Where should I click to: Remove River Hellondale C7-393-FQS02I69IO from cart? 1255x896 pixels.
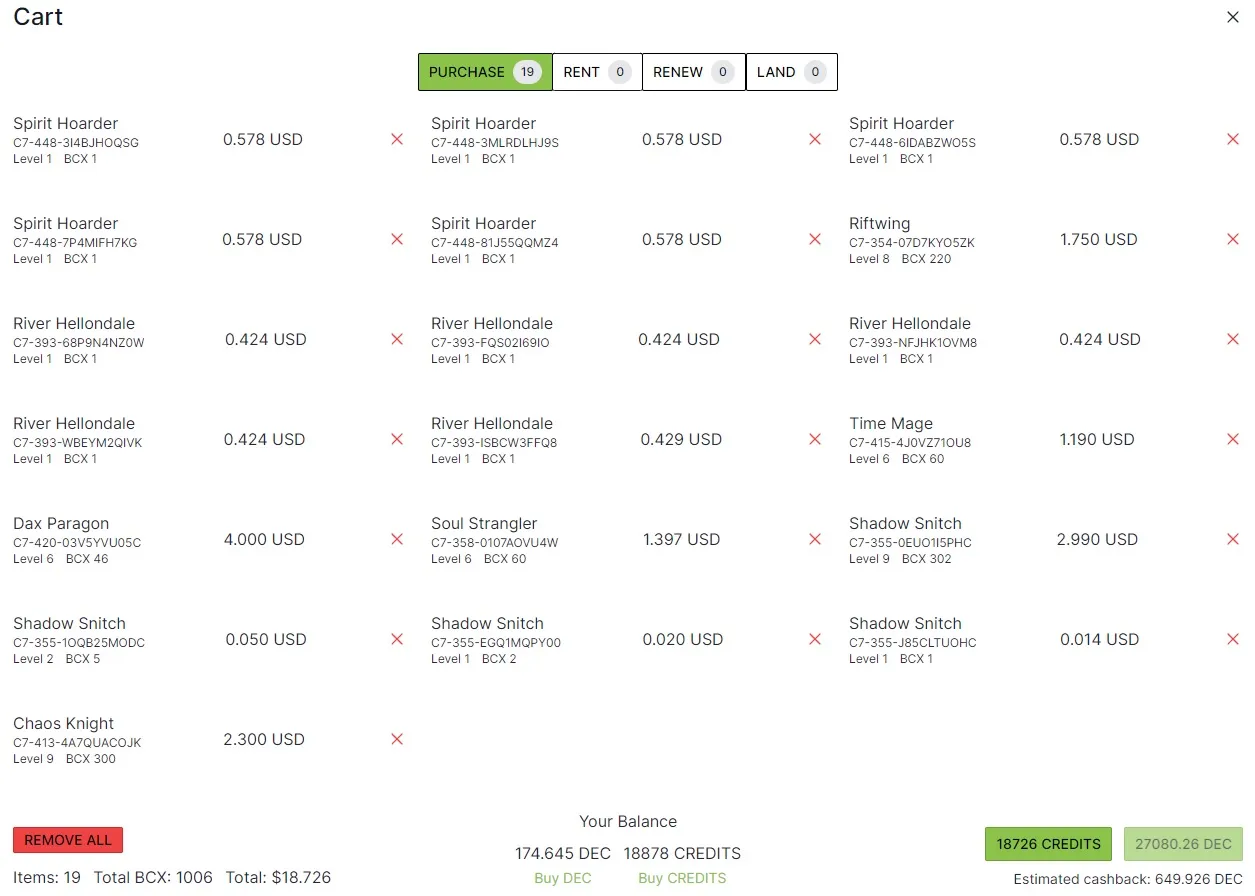pos(815,339)
